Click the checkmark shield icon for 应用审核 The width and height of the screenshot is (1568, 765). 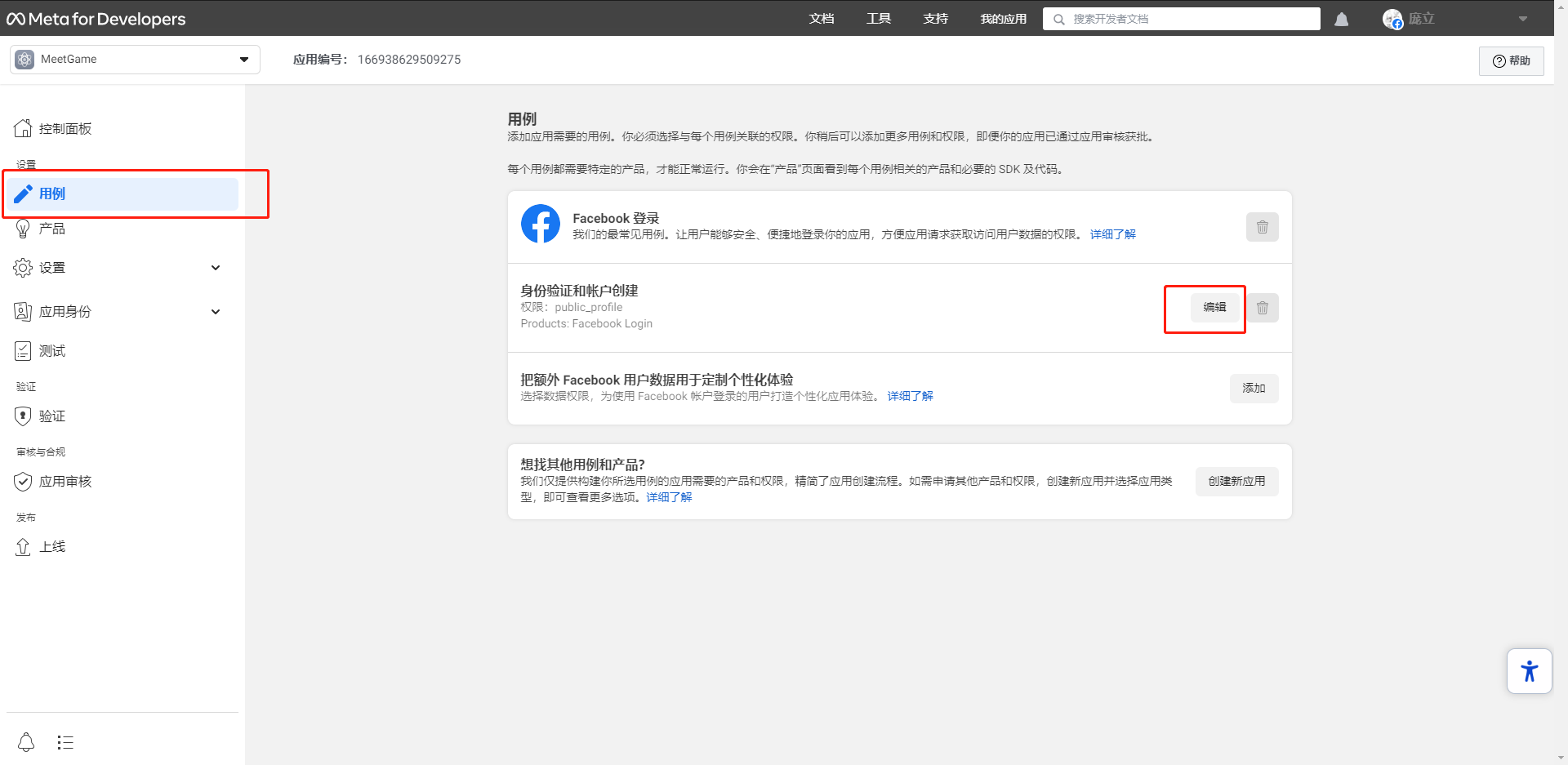click(23, 482)
